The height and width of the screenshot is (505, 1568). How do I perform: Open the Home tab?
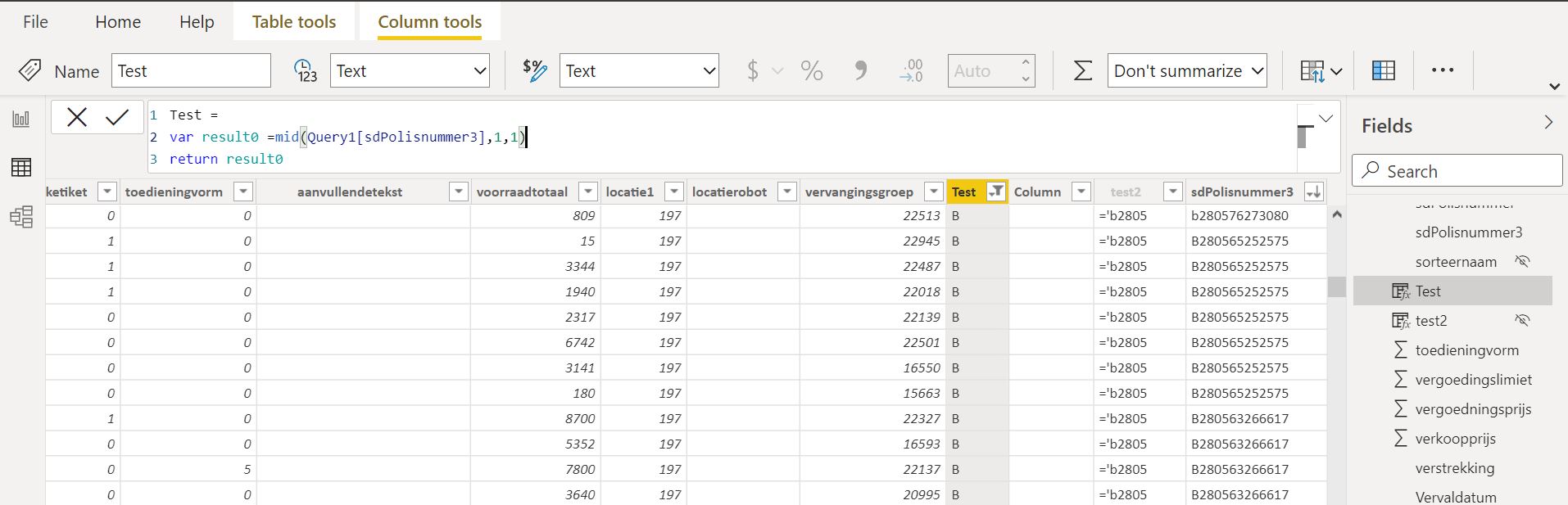point(118,22)
